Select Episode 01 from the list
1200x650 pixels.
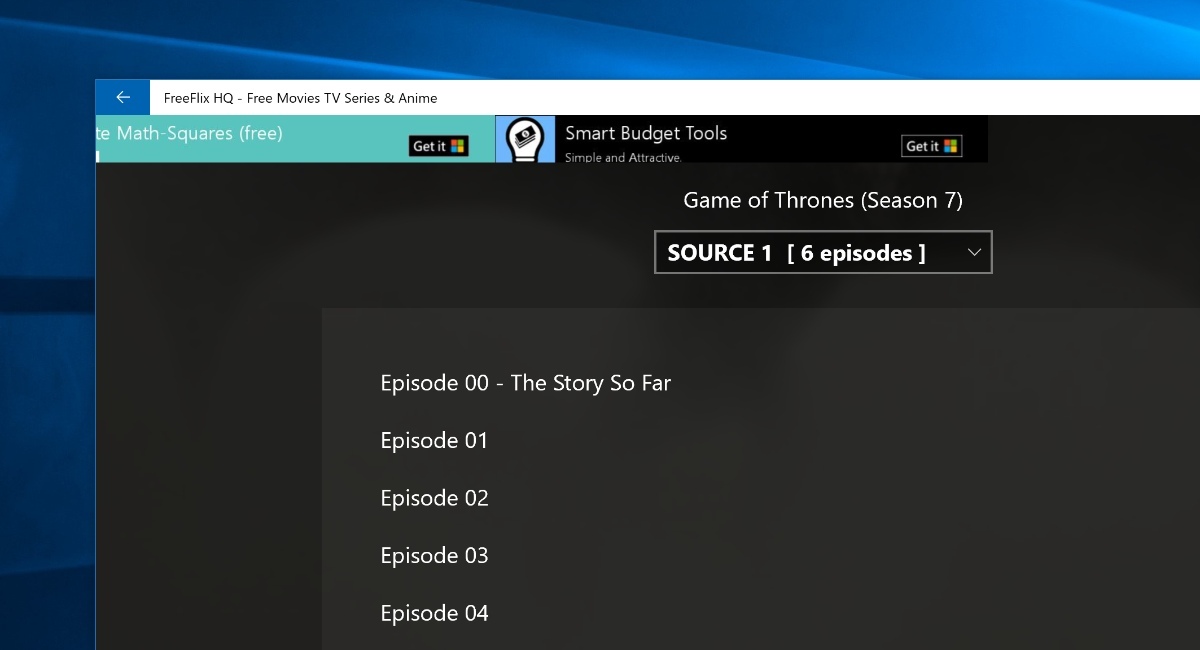click(434, 440)
